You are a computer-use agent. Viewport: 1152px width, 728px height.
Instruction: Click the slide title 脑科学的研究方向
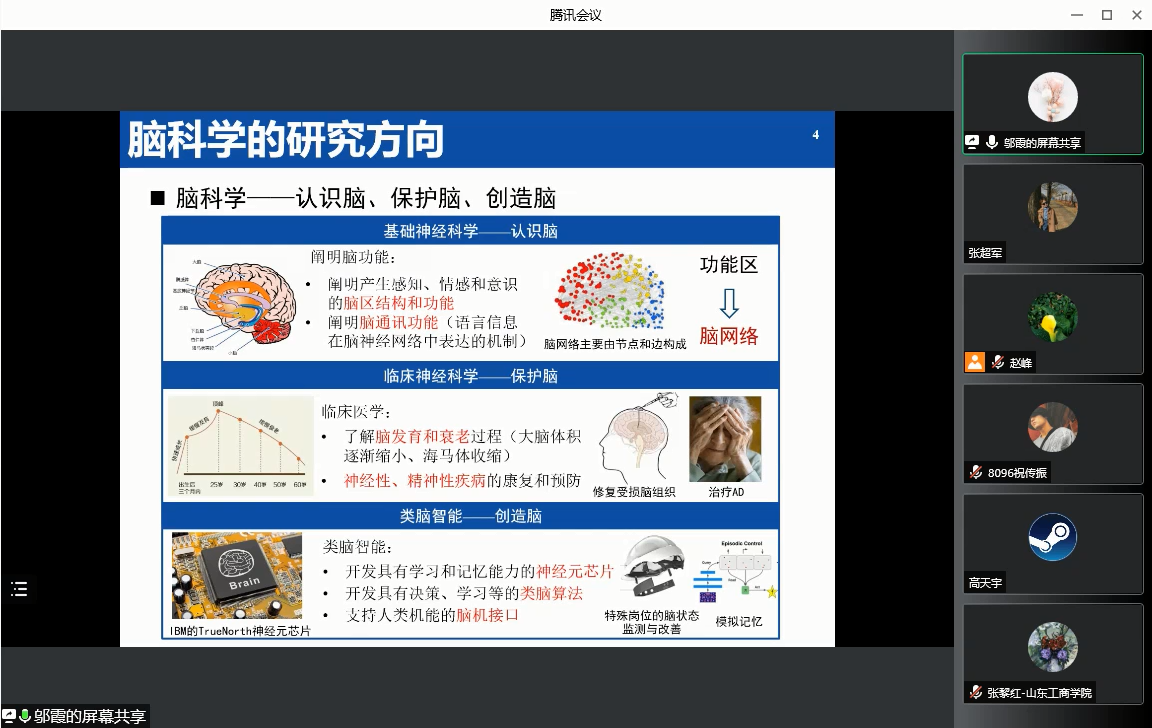click(286, 139)
